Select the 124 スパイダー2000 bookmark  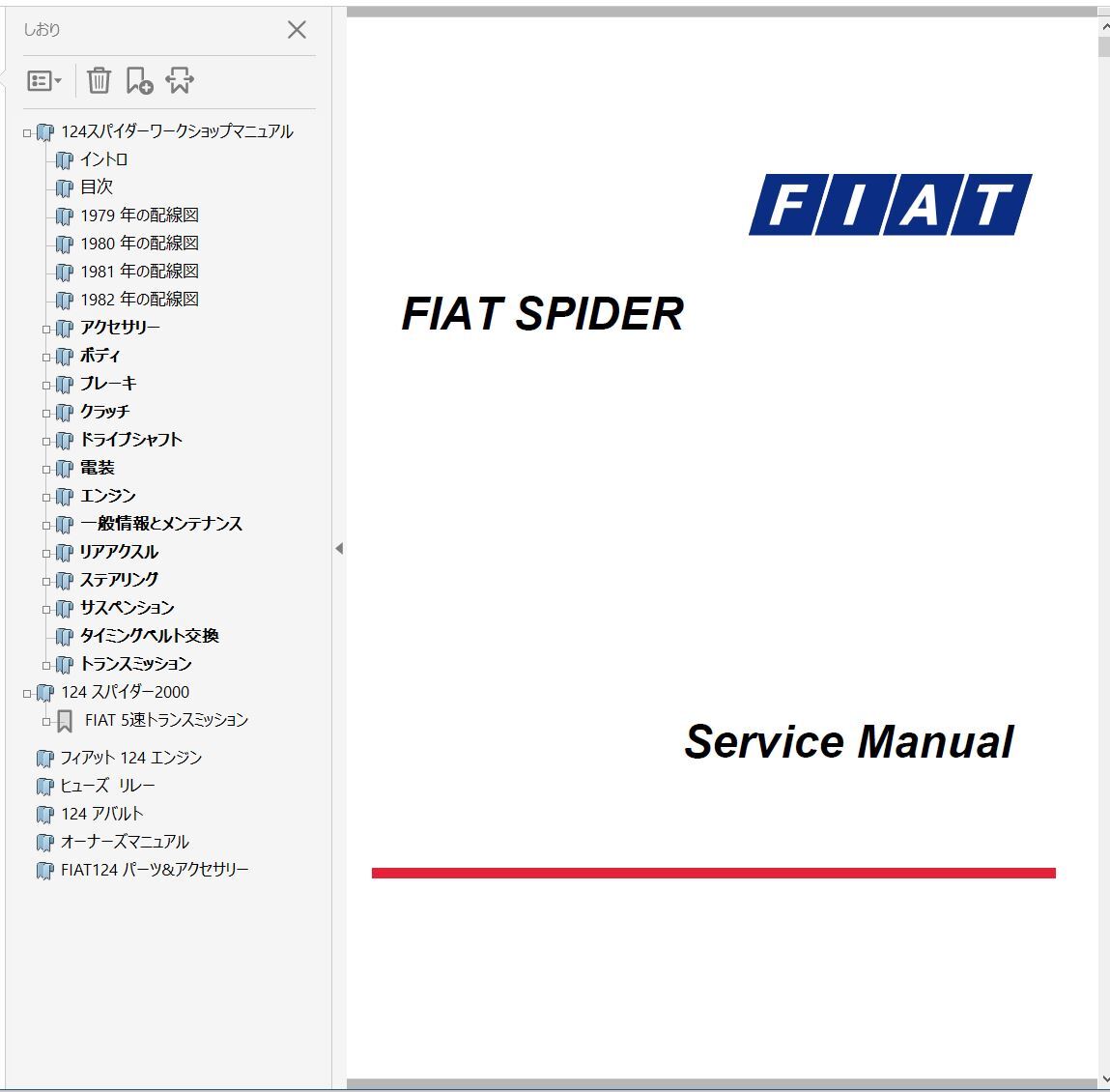(126, 692)
